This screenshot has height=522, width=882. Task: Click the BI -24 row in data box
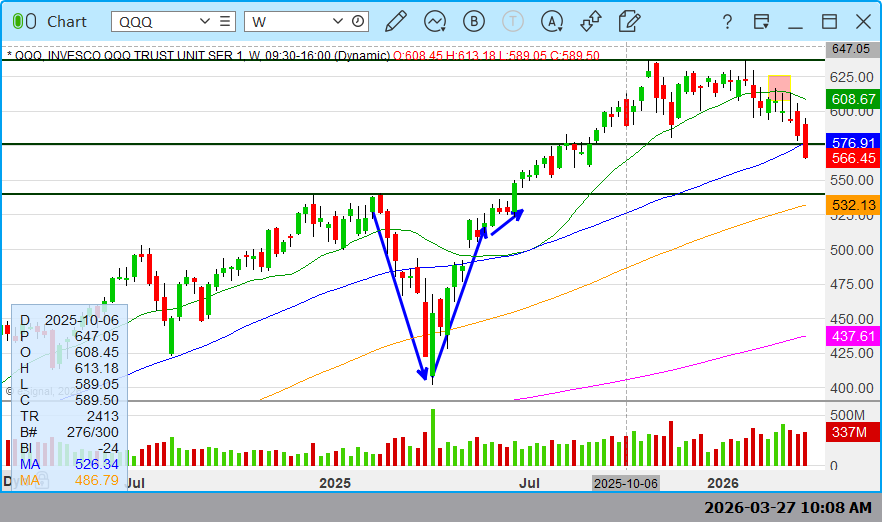point(69,448)
